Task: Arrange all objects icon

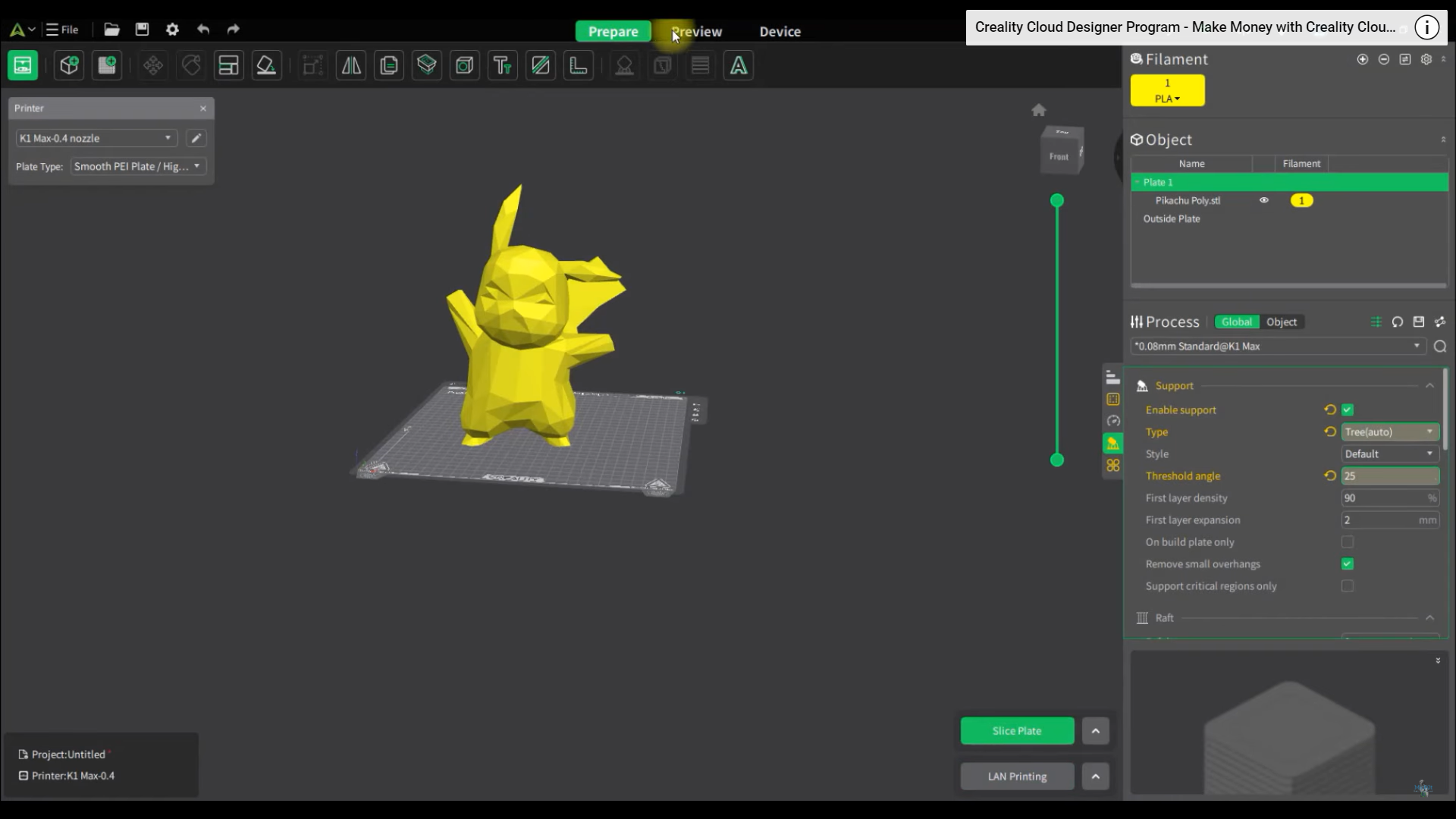Action: [228, 66]
